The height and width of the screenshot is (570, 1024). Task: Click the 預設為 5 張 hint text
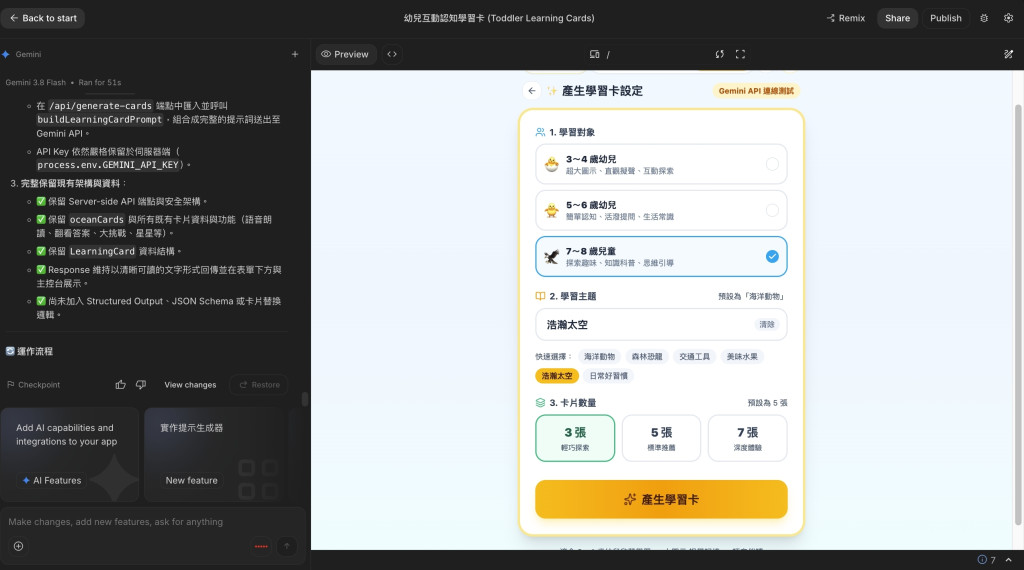[767, 403]
